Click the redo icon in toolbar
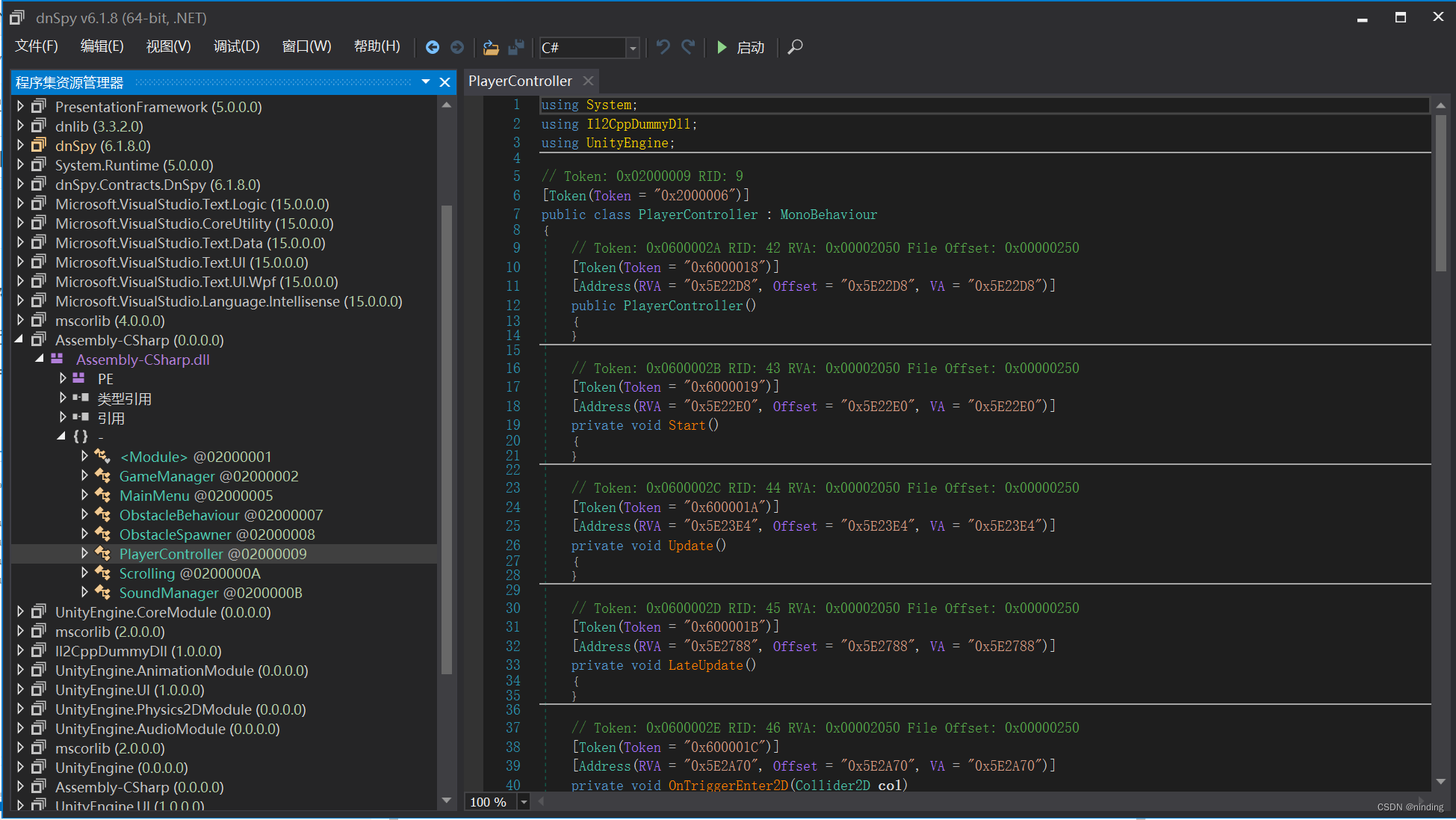This screenshot has height=820, width=1456. (688, 47)
